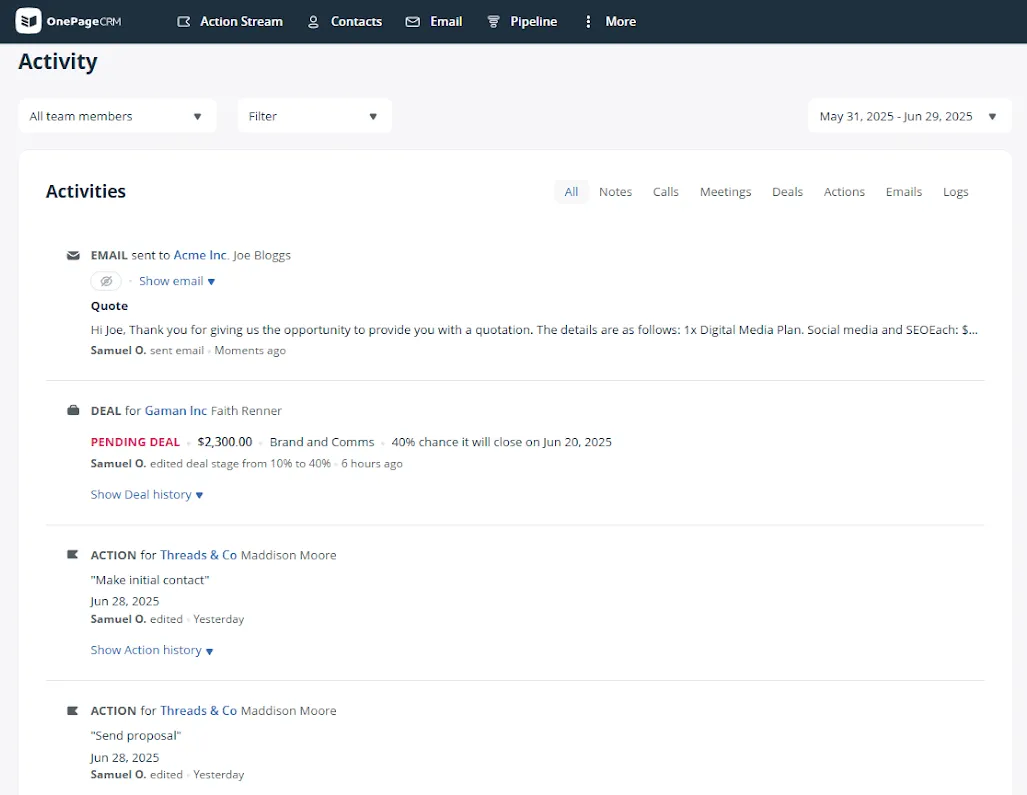1027x795 pixels.
Task: Open Contacts from top navigation
Action: click(x=356, y=22)
